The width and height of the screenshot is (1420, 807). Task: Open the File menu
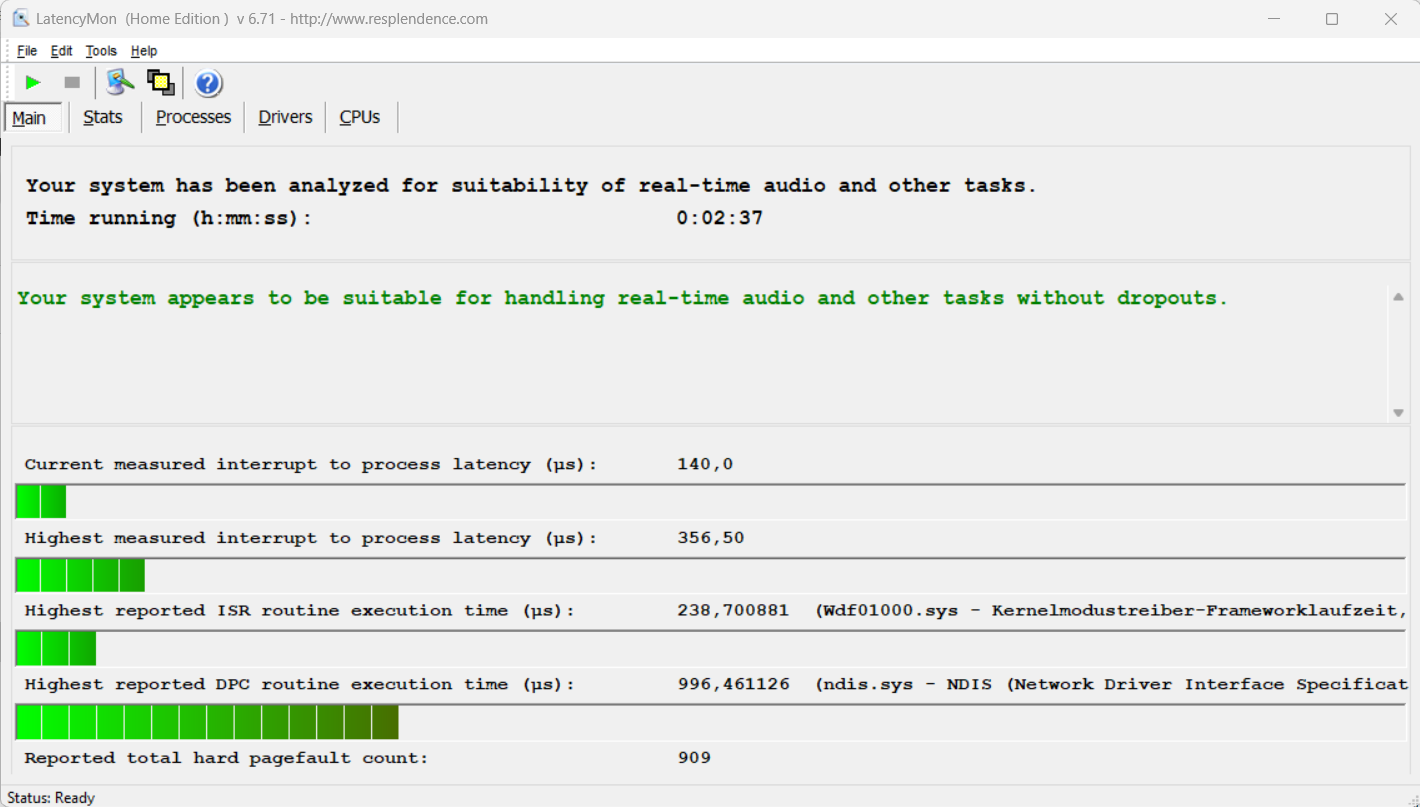coord(27,51)
